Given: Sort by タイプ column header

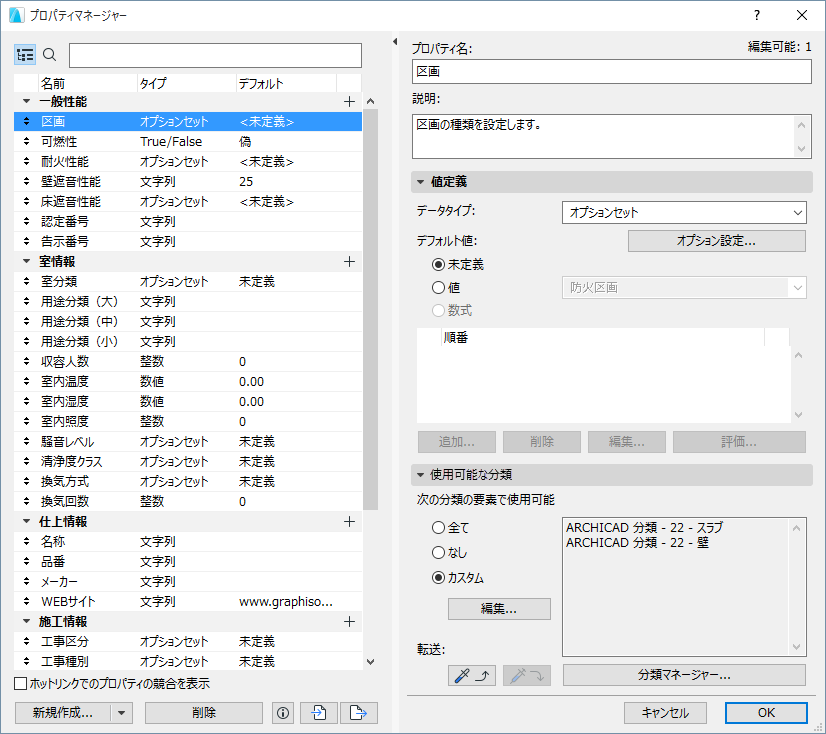Looking at the screenshot, I should (186, 83).
